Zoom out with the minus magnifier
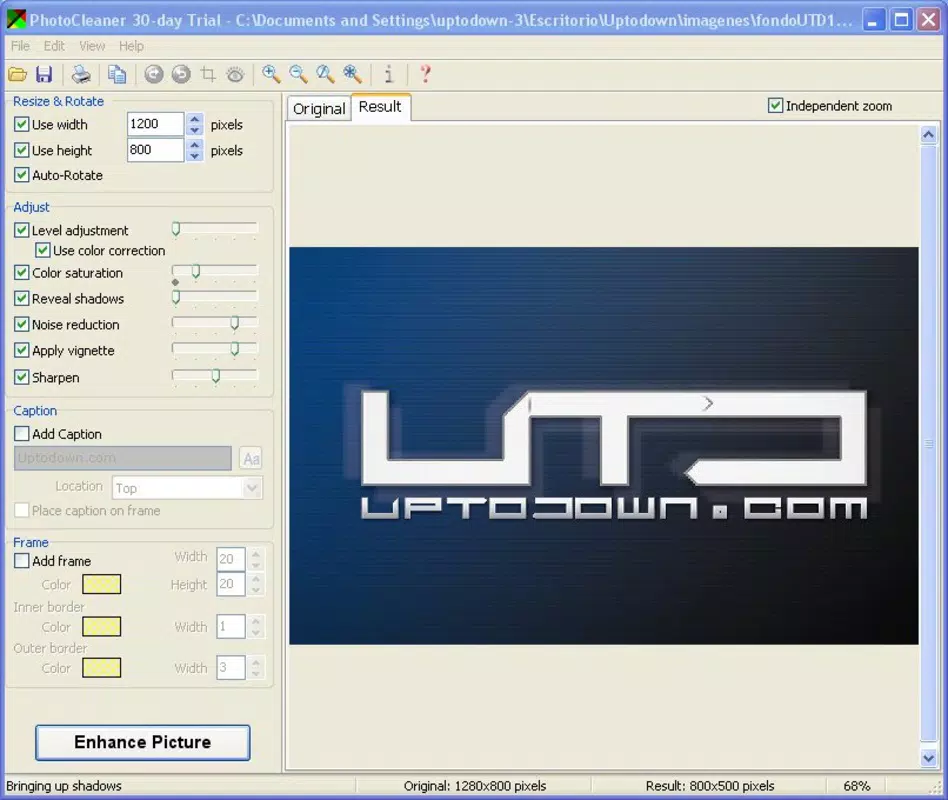The image size is (948, 800). tap(298, 74)
